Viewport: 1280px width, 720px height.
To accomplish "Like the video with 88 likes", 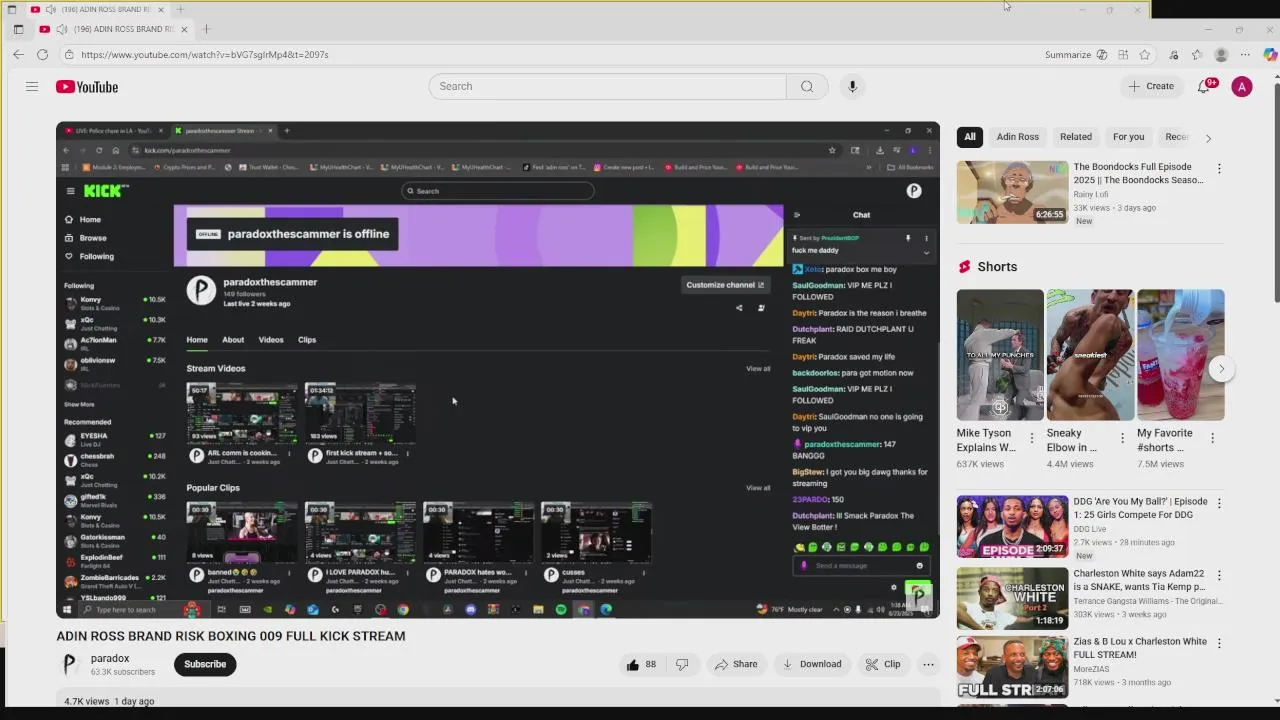I will click(x=641, y=664).
